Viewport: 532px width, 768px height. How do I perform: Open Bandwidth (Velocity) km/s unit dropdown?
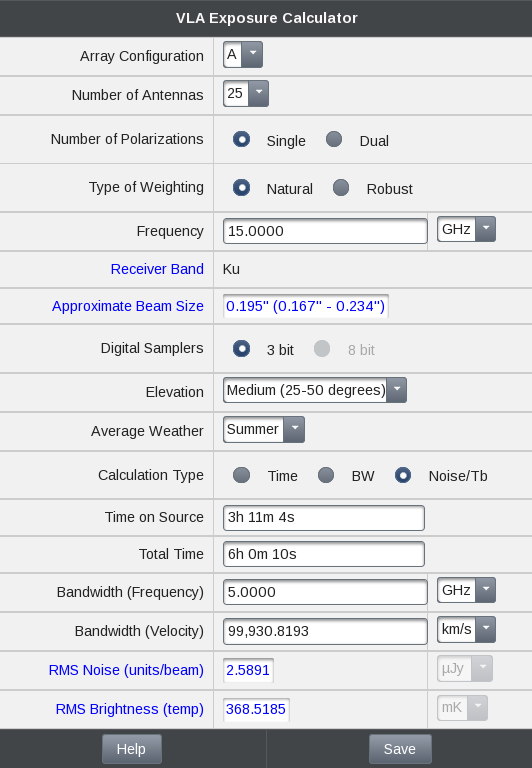coord(466,629)
